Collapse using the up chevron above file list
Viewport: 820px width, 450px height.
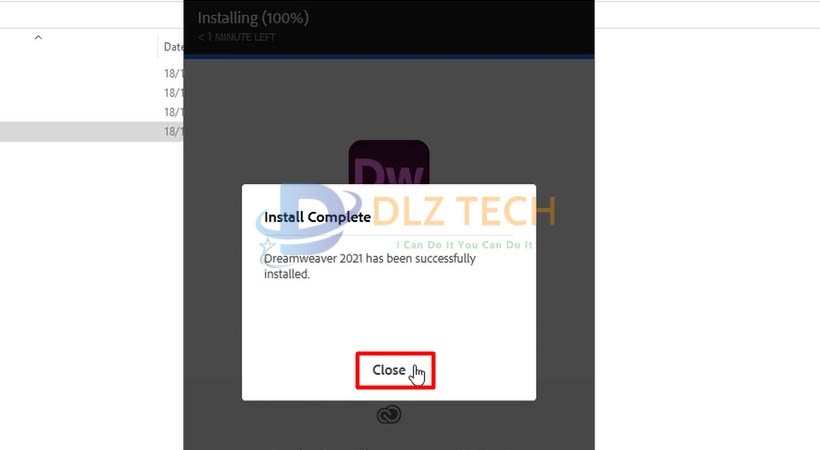pyautogui.click(x=38, y=38)
